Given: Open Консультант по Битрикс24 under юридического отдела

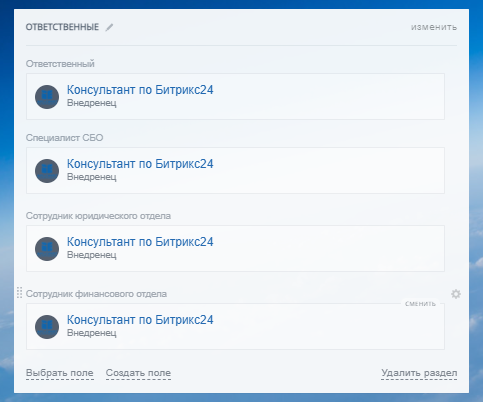Looking at the screenshot, I should point(140,242).
